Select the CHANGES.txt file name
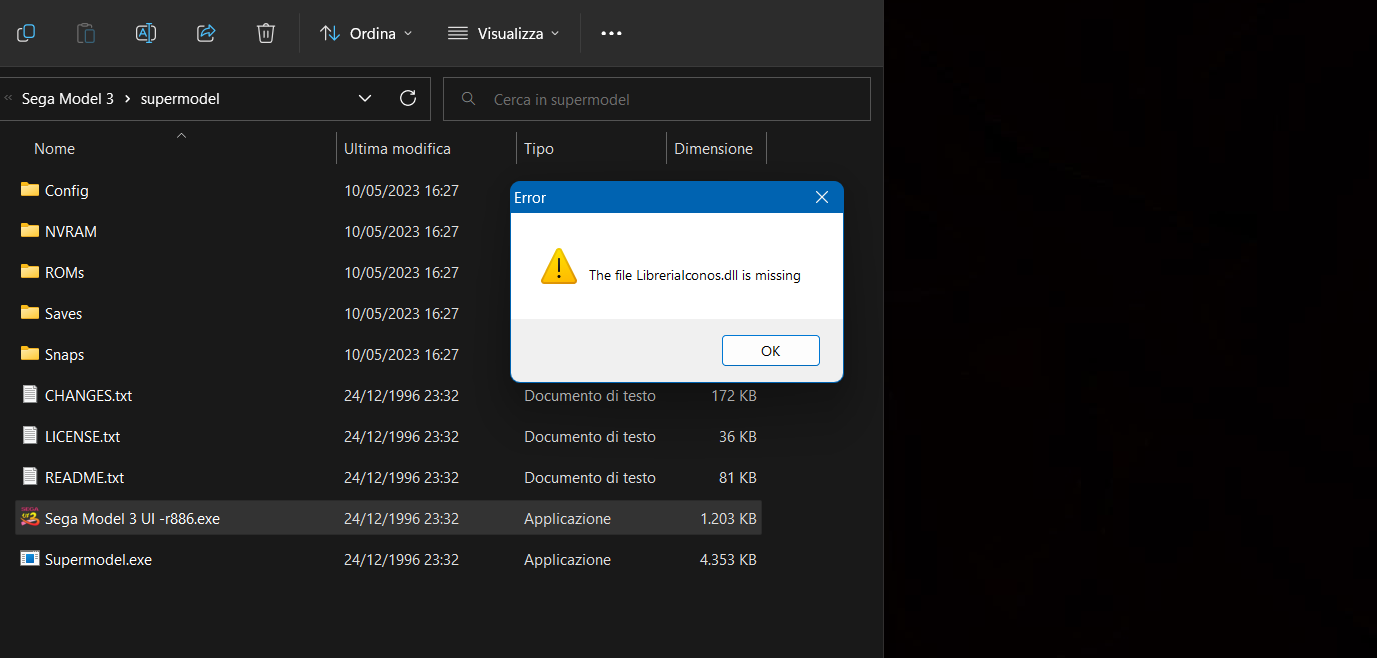1377x658 pixels. coord(89,395)
